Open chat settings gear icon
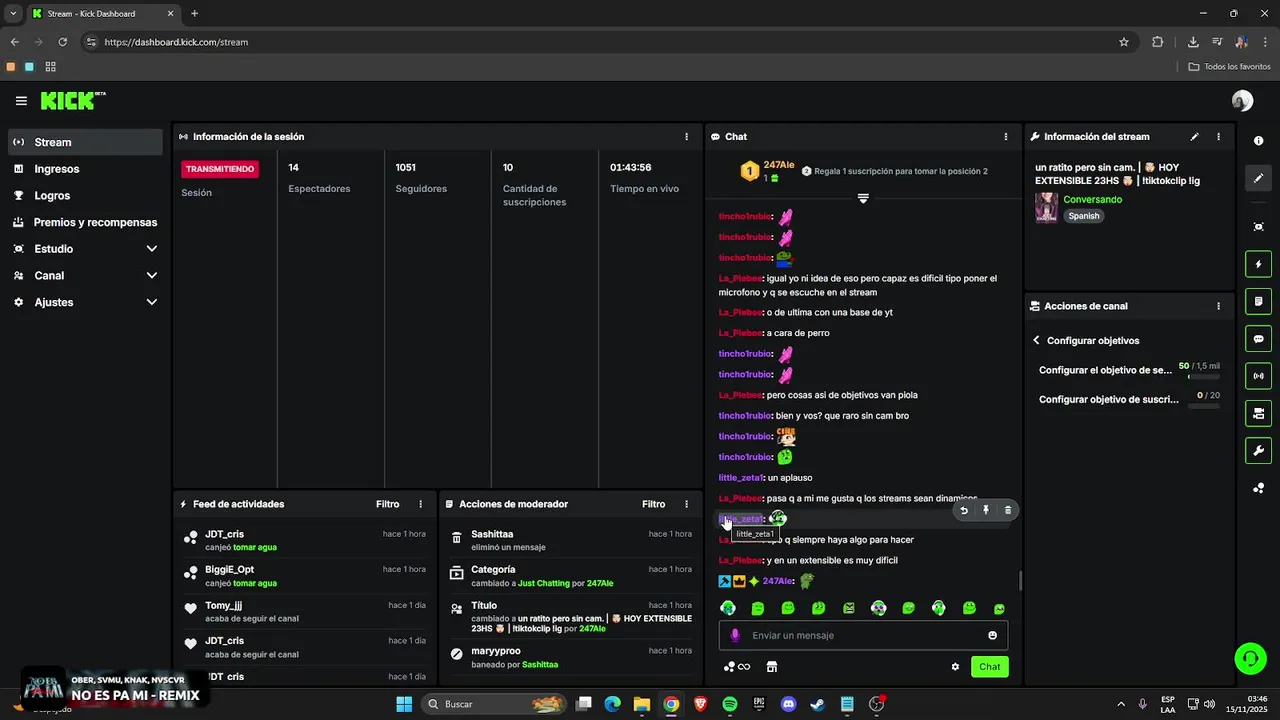Image resolution: width=1280 pixels, height=720 pixels. [955, 667]
